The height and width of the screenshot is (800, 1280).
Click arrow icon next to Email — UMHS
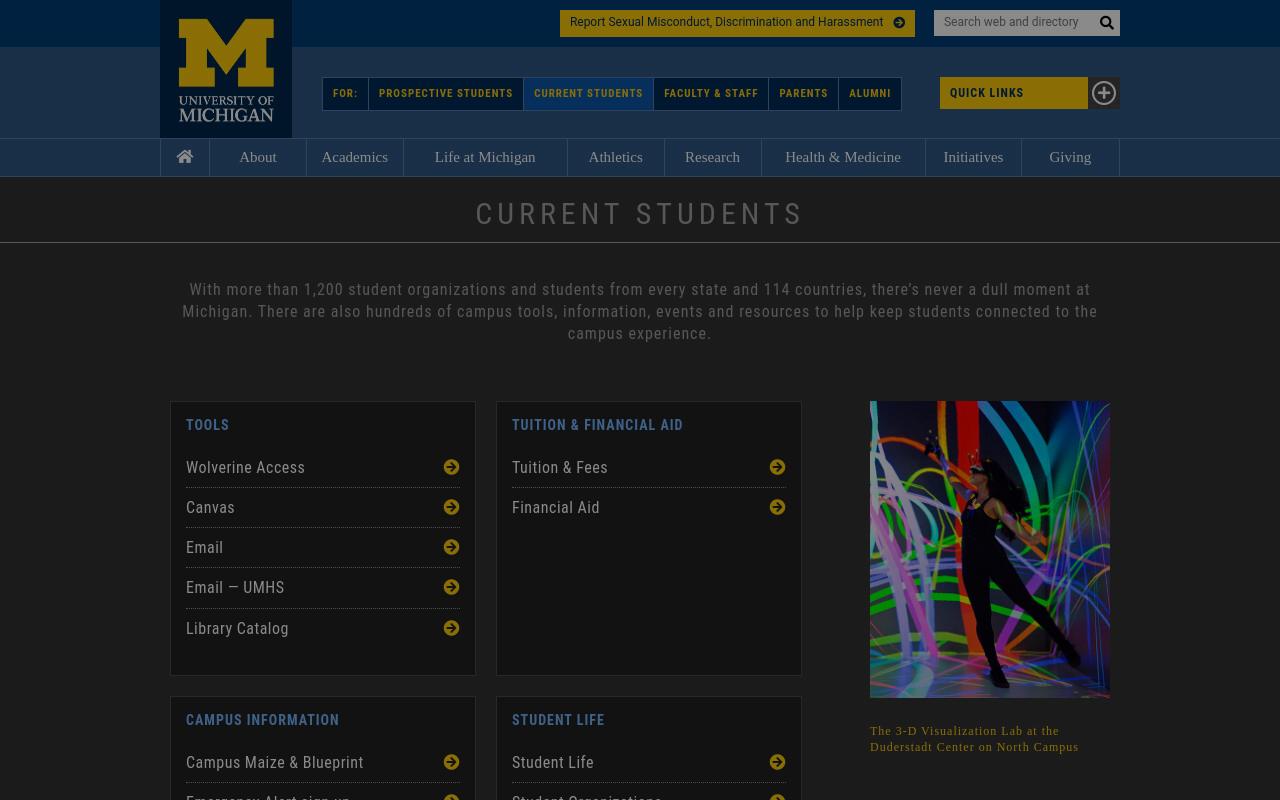tap(452, 587)
